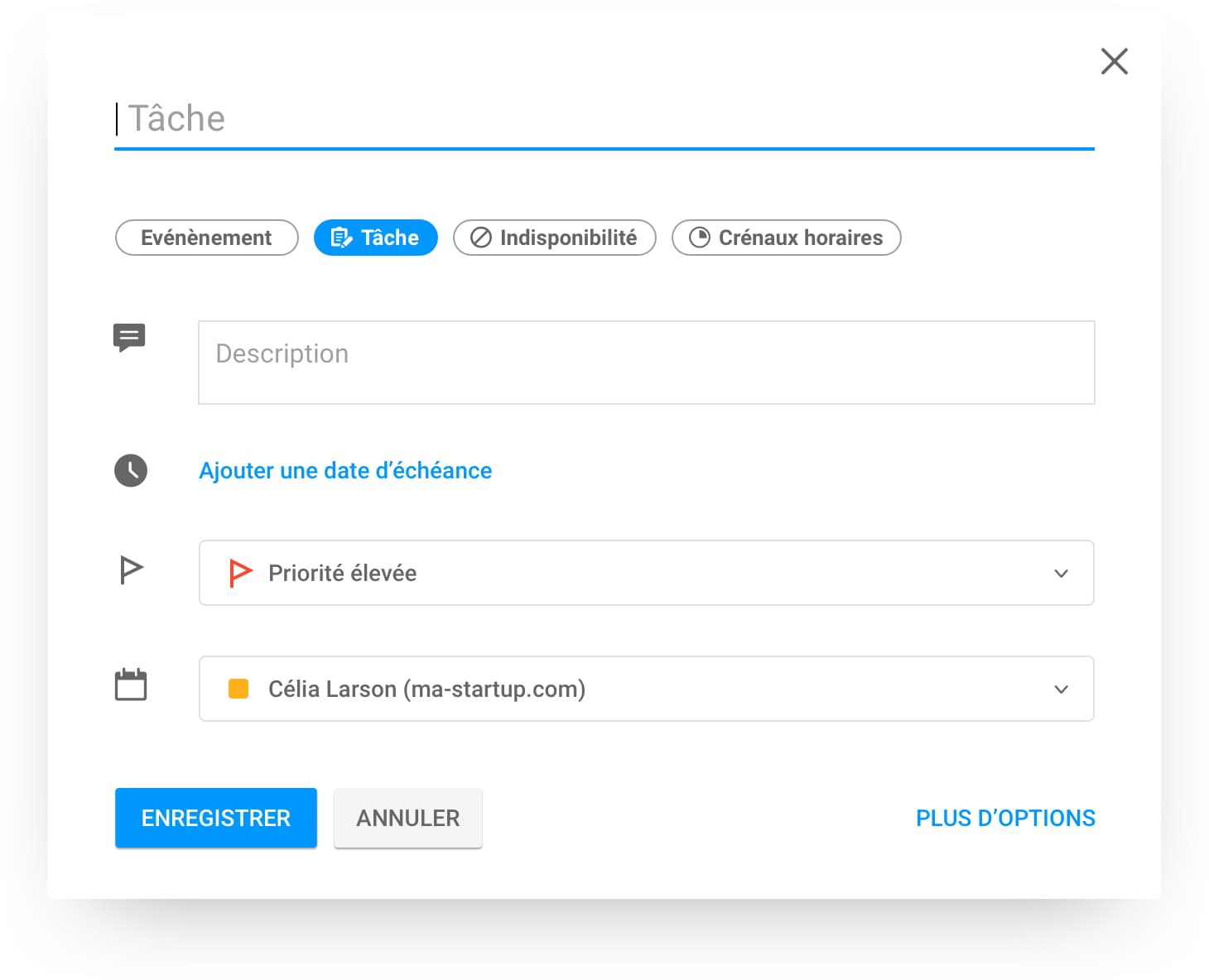Click the orange calendar color swatch
The image size is (1209, 980).
238,689
